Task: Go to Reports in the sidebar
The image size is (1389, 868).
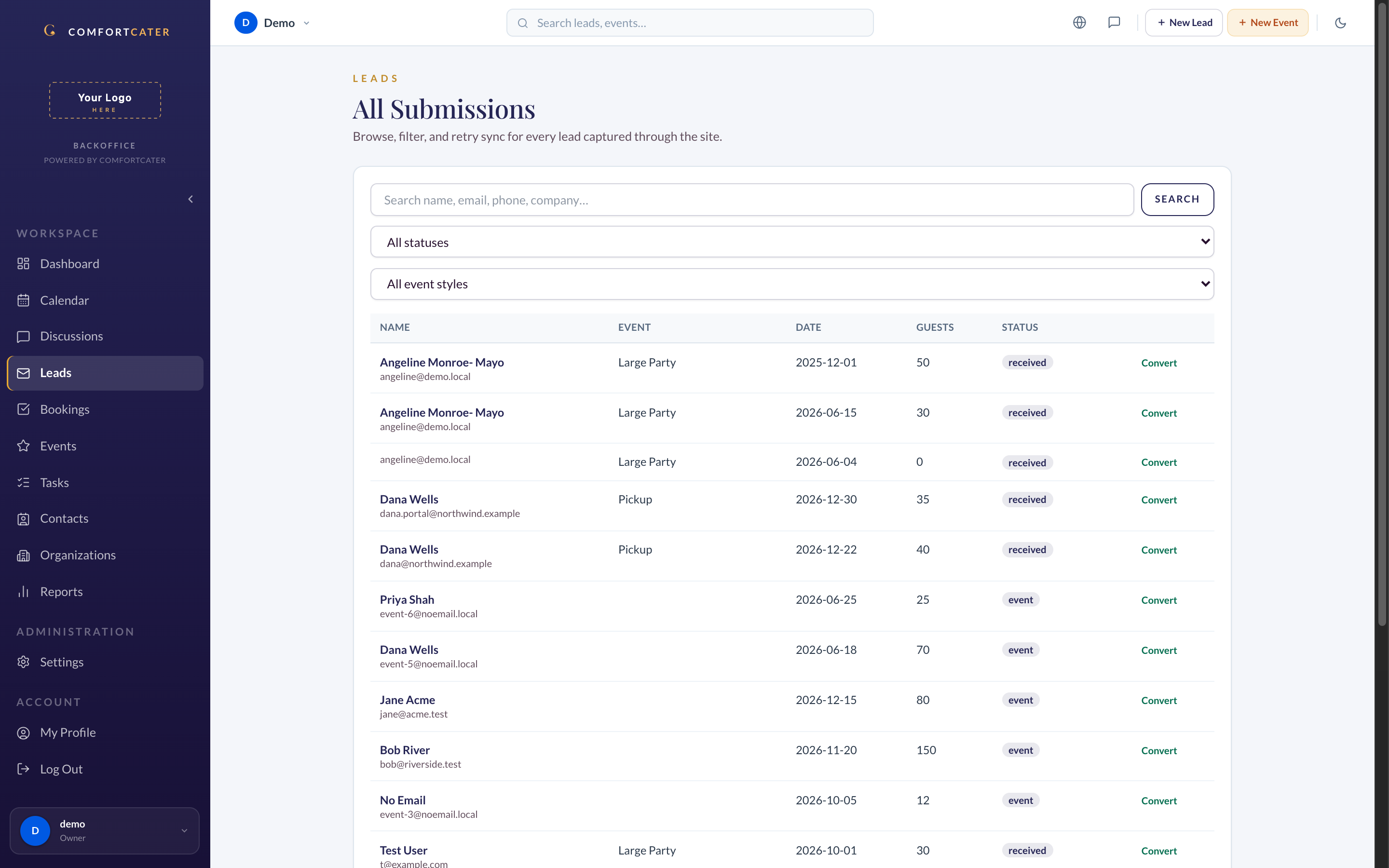Action: 105,592
